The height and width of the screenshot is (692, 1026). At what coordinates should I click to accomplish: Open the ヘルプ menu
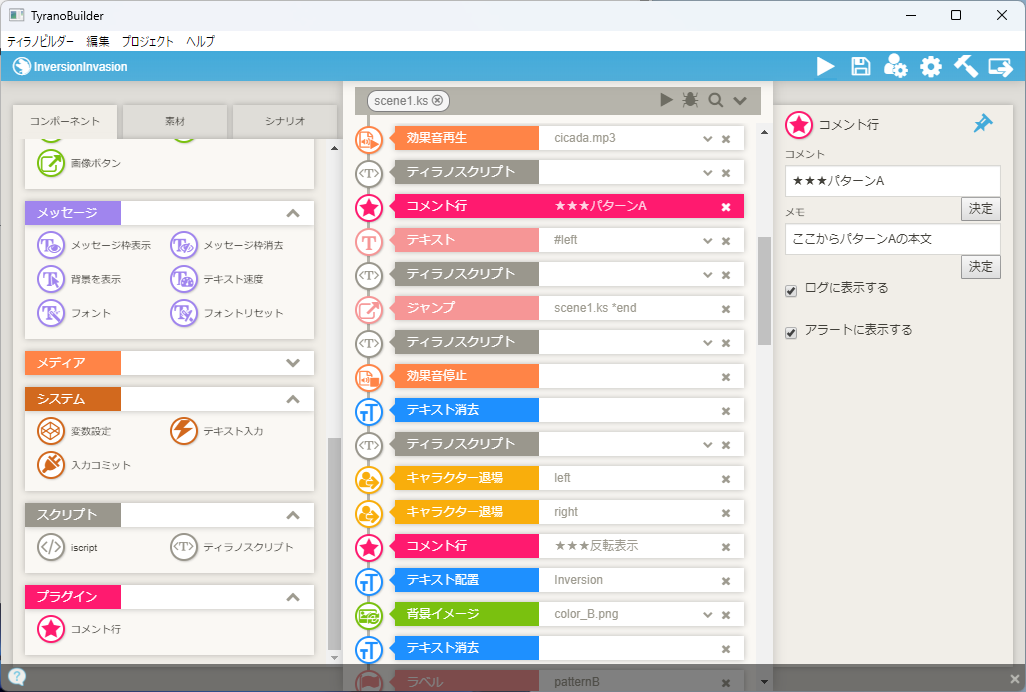(x=197, y=41)
